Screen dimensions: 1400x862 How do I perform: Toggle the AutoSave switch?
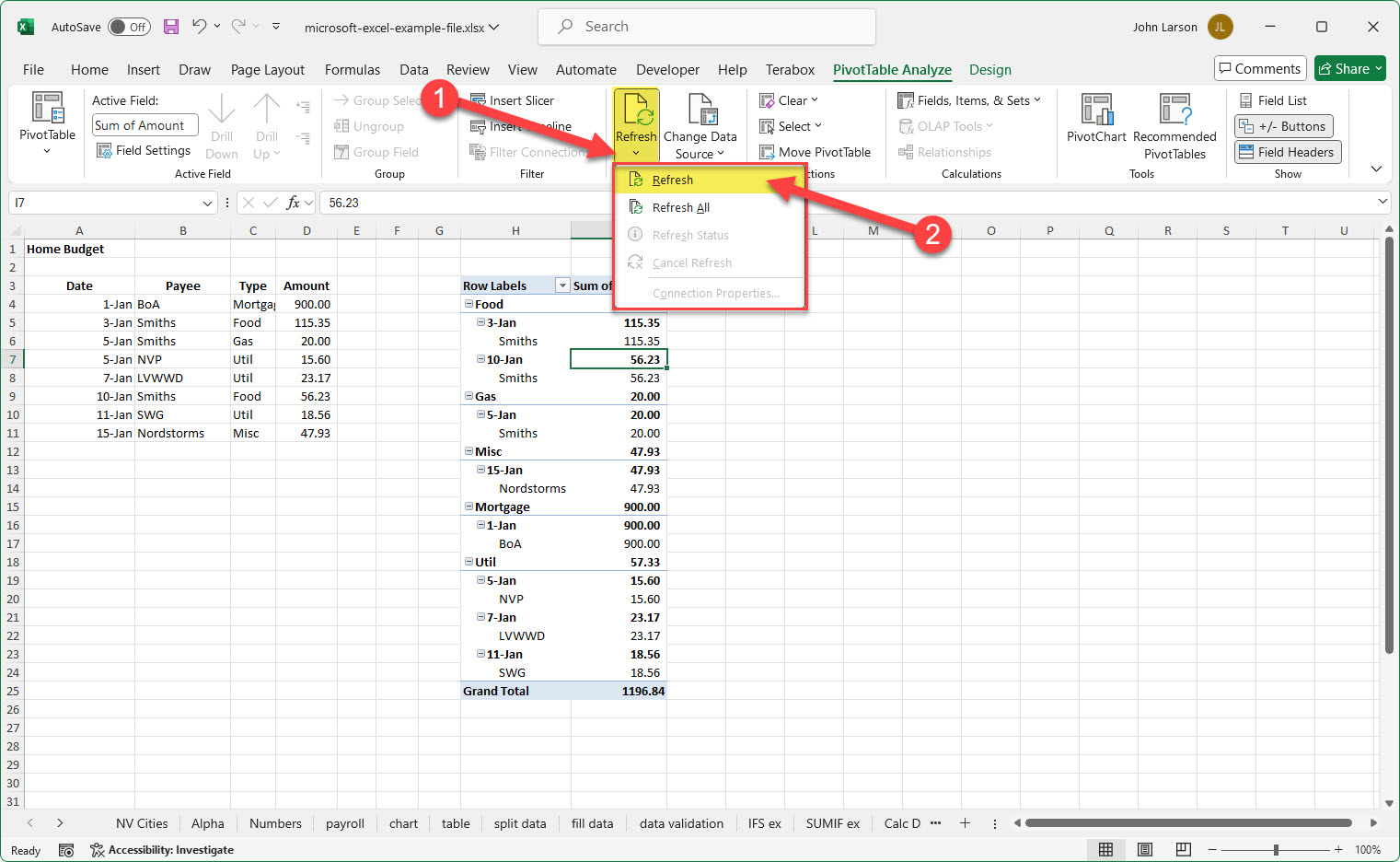[129, 27]
